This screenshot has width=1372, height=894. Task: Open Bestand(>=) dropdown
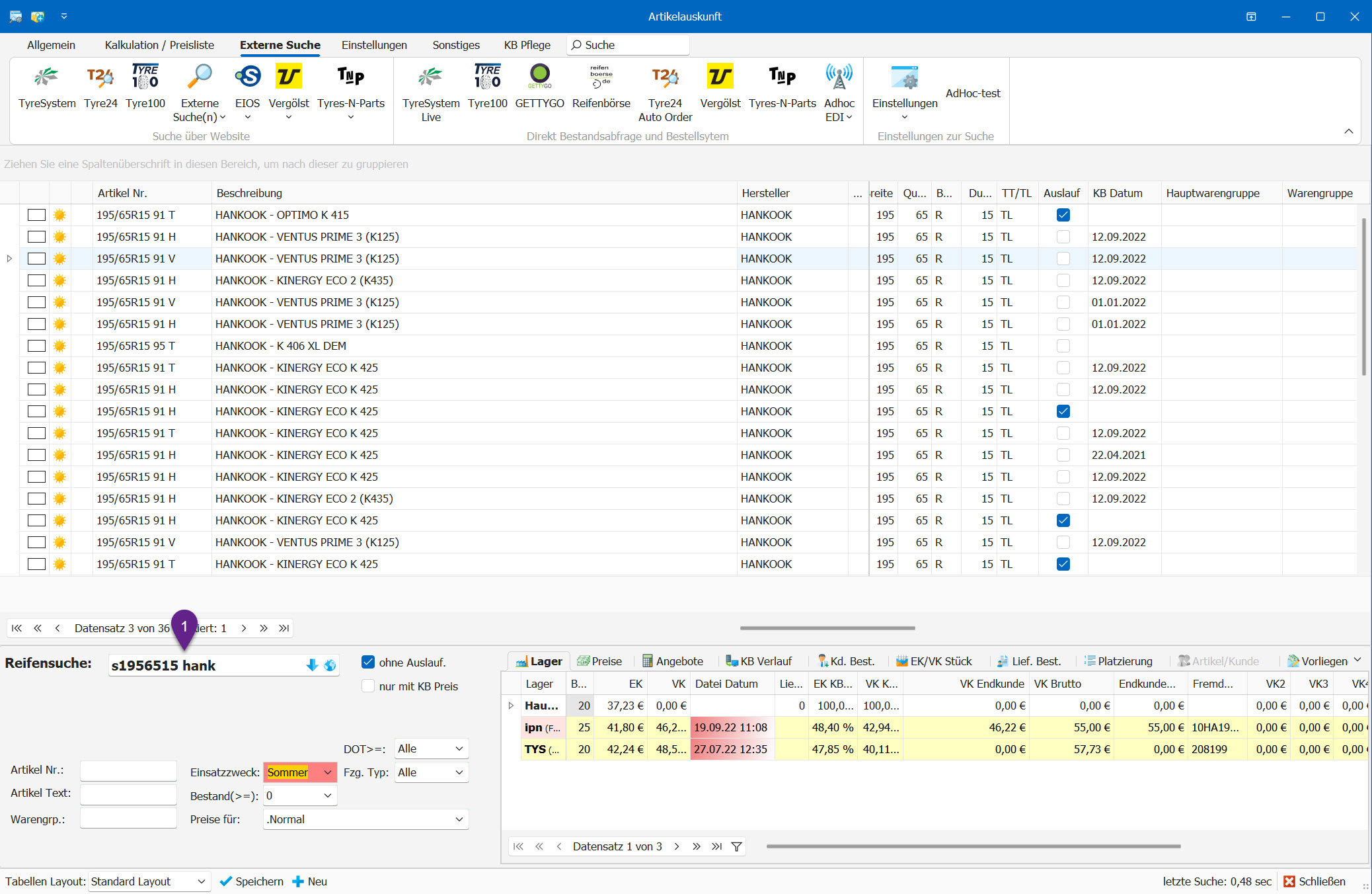pos(327,795)
